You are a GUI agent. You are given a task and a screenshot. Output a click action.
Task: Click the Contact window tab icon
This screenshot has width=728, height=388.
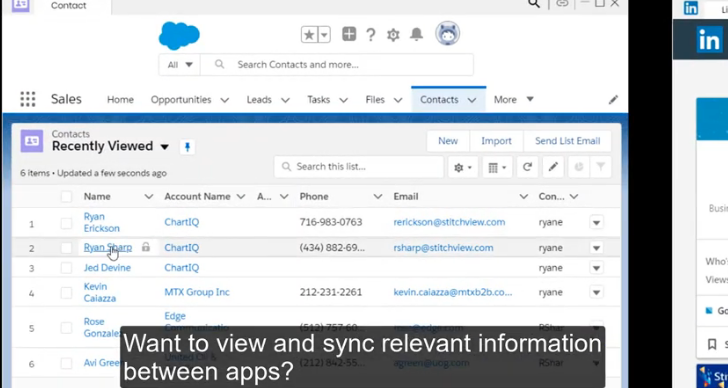20,6
